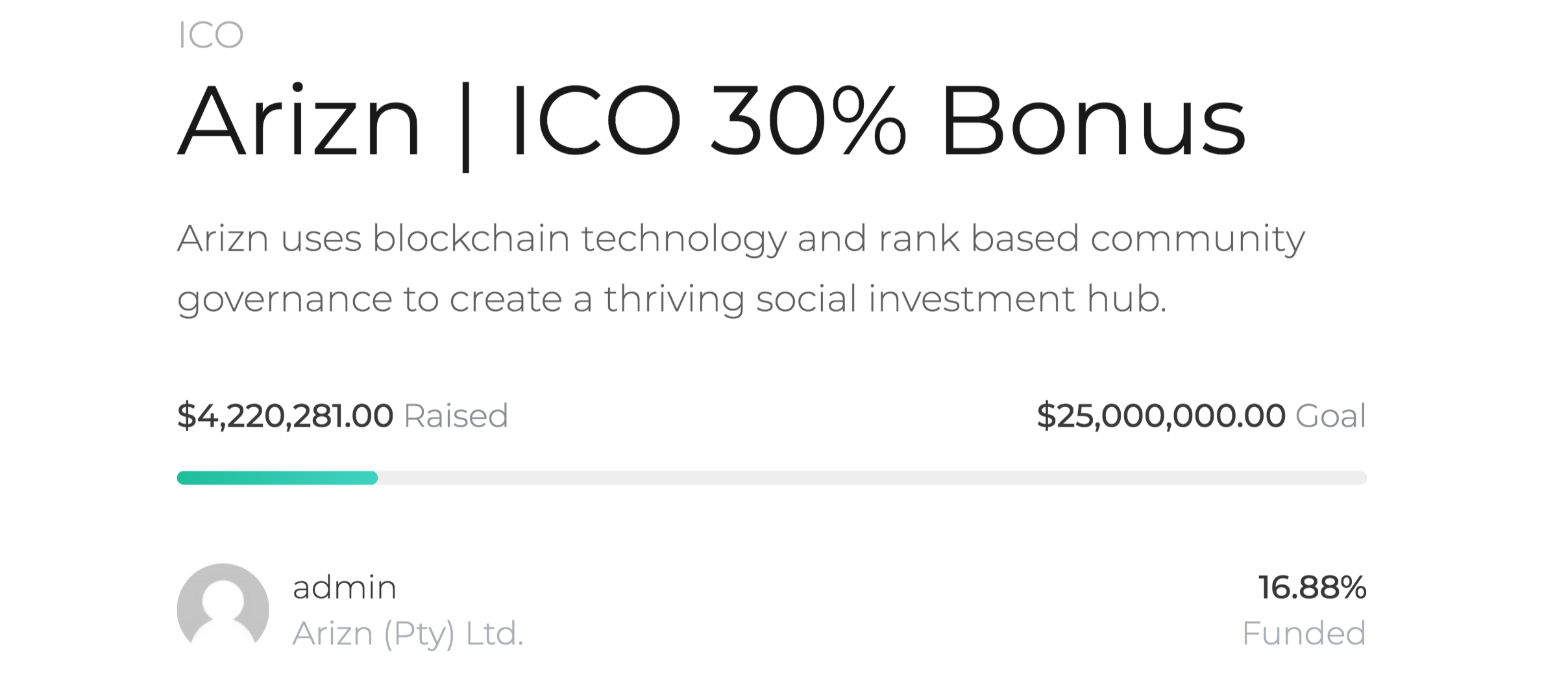Click the 16.88% funded percentage
This screenshot has height=678, width=1568.
(x=1312, y=587)
